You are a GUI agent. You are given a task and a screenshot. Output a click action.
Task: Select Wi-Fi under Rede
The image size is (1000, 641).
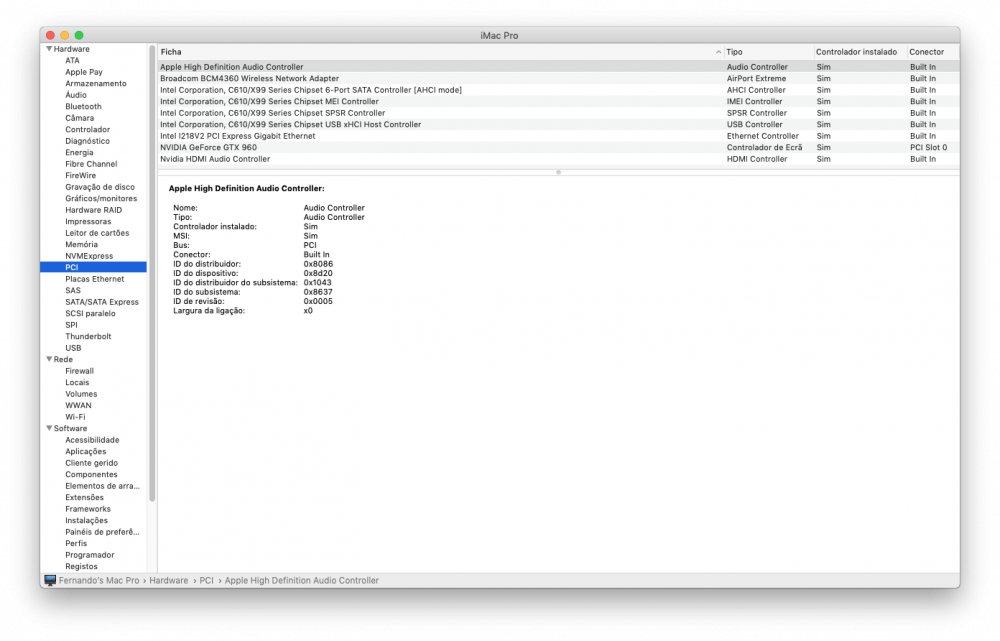pyautogui.click(x=75, y=416)
